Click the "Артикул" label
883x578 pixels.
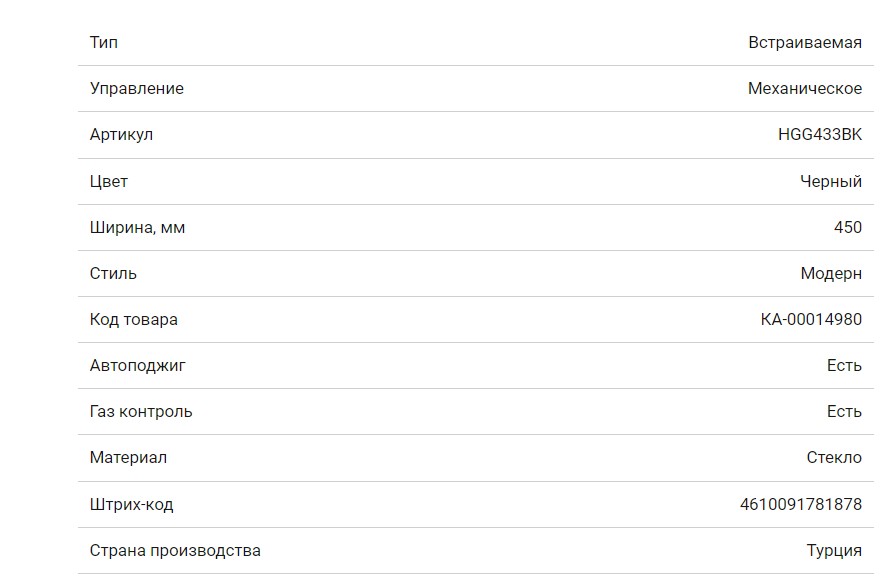pyautogui.click(x=121, y=135)
